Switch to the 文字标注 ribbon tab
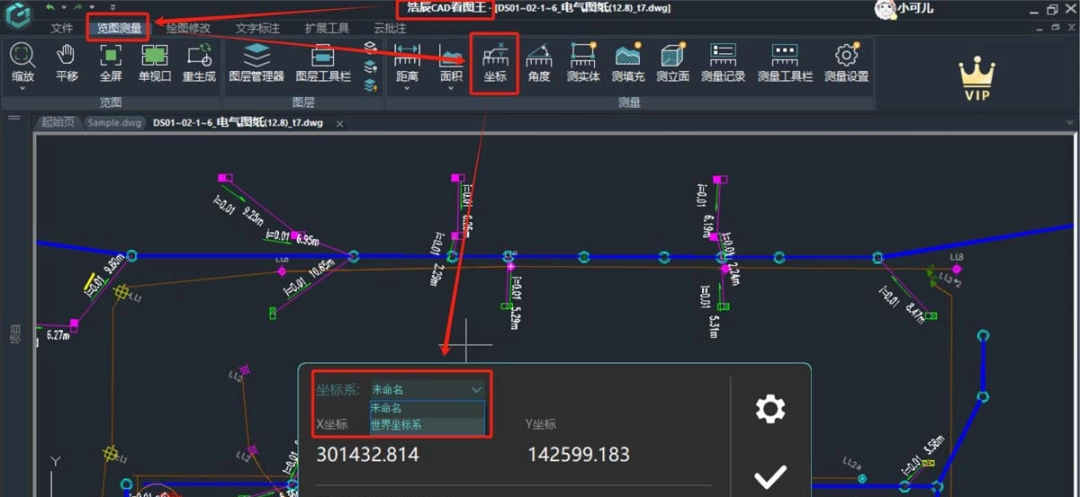The width and height of the screenshot is (1080, 497). 258,29
